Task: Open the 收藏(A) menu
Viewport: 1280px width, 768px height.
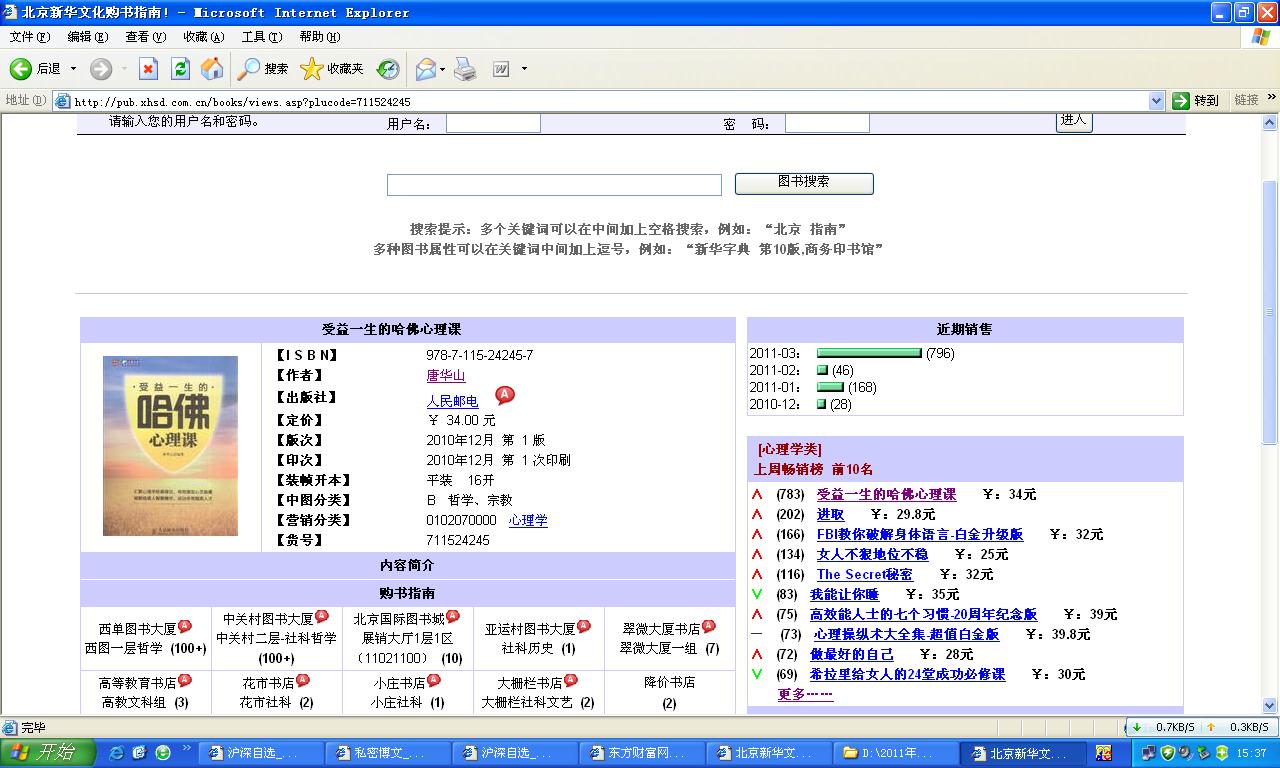Action: 203,37
